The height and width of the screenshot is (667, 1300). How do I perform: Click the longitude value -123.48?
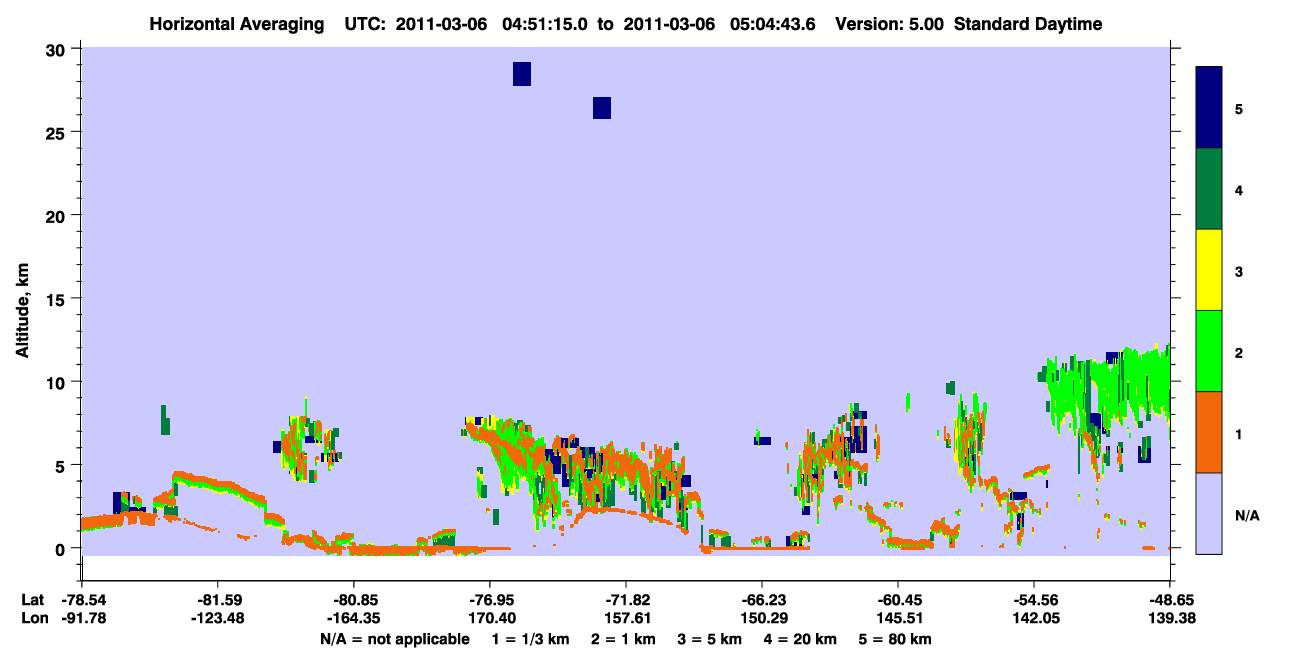pos(217,618)
